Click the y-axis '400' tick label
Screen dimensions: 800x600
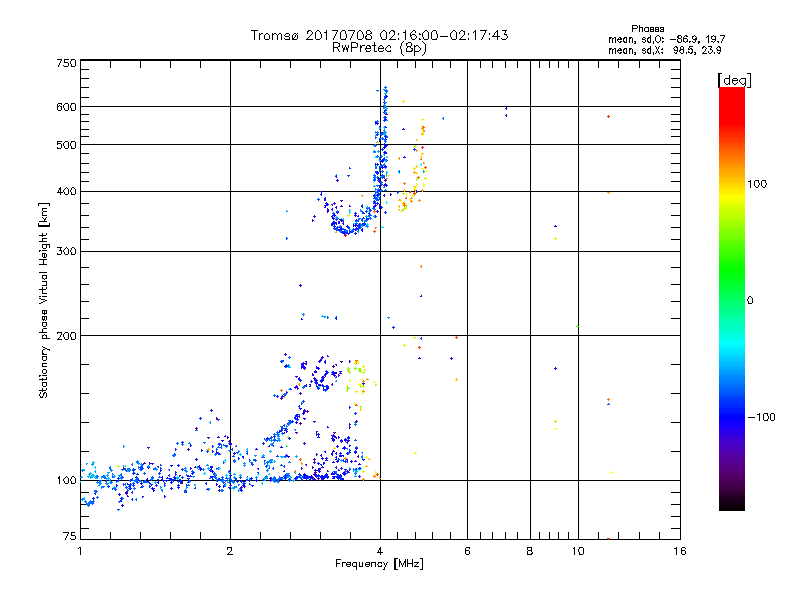tap(66, 191)
